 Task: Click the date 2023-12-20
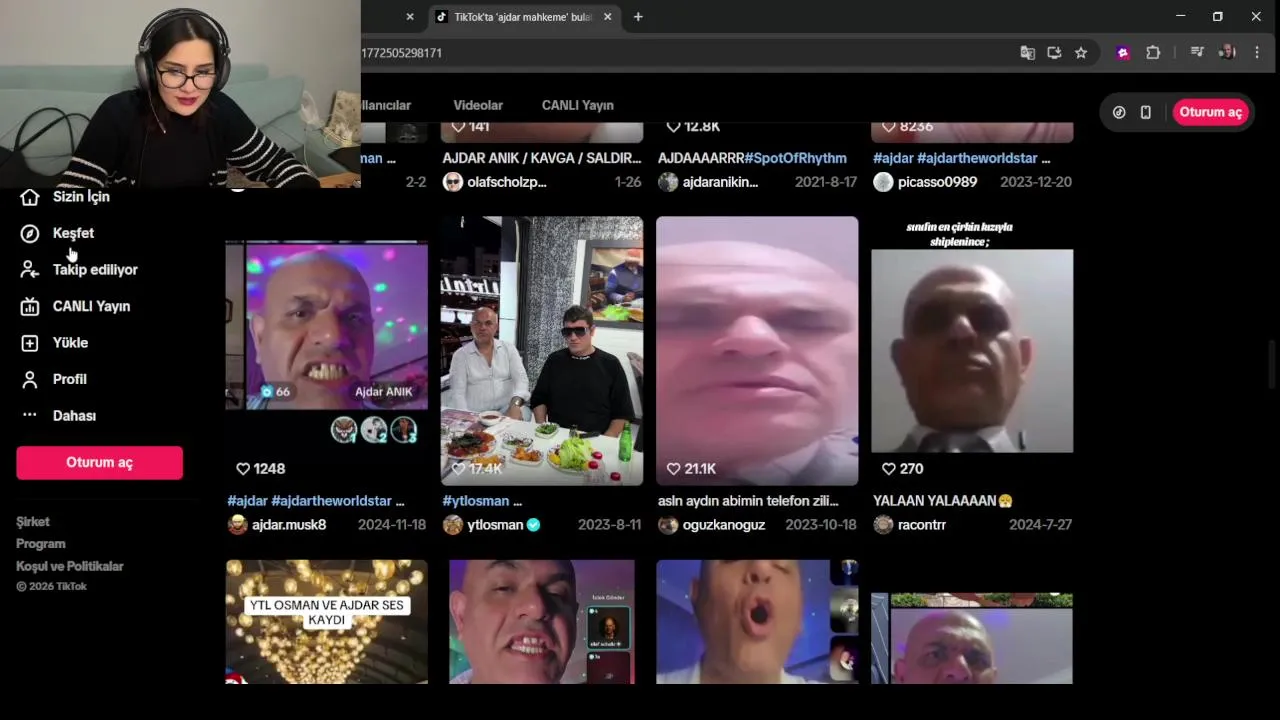1035,182
